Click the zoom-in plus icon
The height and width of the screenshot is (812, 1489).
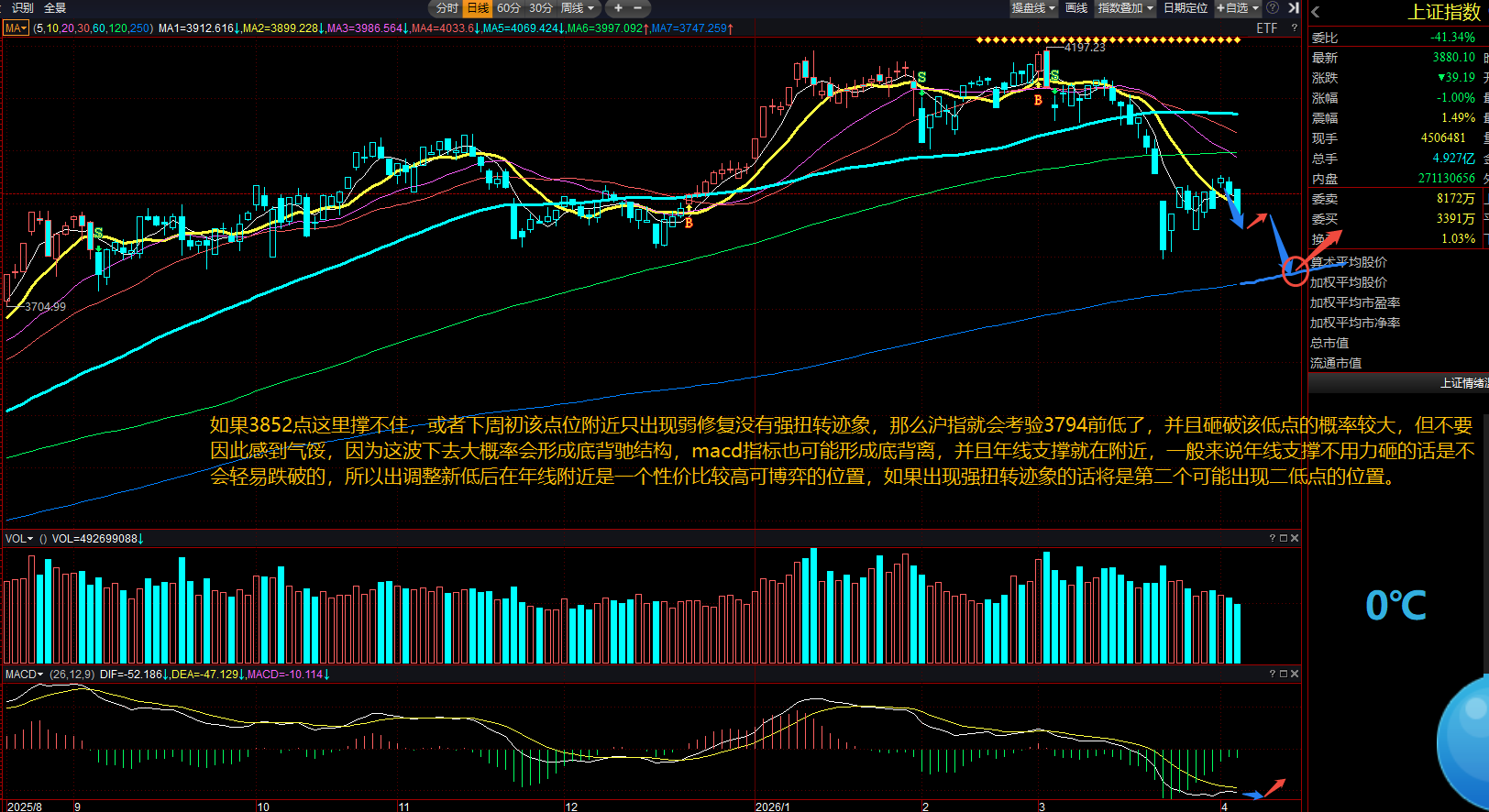pyautogui.click(x=618, y=8)
